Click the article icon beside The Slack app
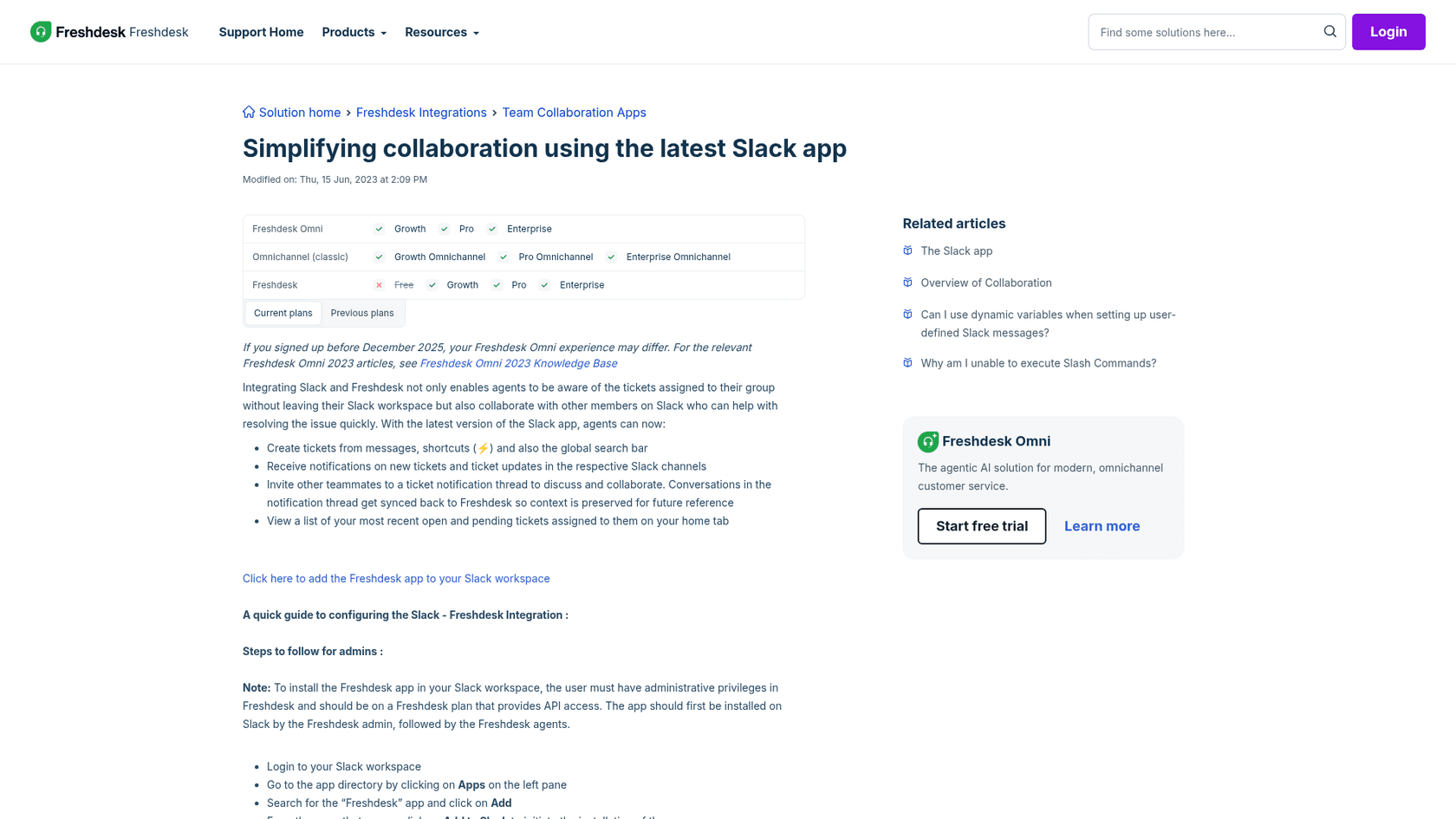 tap(907, 250)
